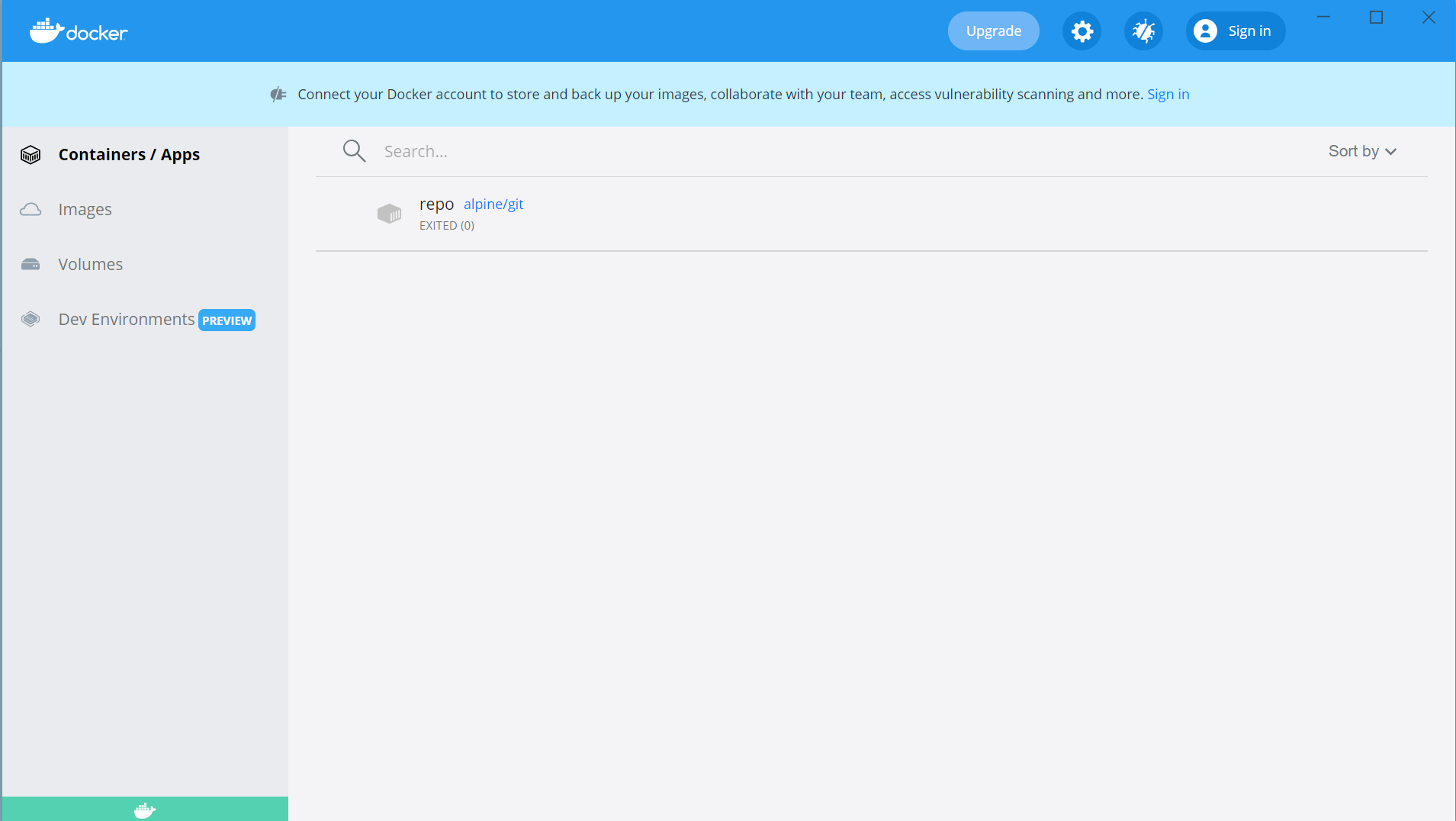Click the user avatar icon
The width and height of the screenshot is (1456, 821).
pyautogui.click(x=1205, y=31)
